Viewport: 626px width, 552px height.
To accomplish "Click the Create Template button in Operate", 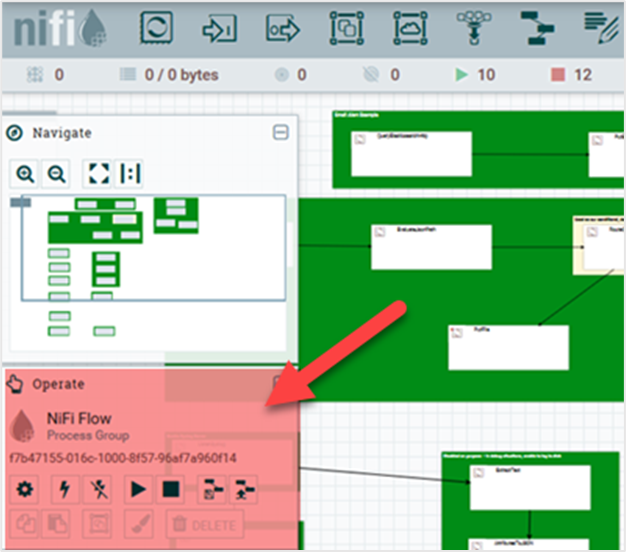I will pos(211,490).
